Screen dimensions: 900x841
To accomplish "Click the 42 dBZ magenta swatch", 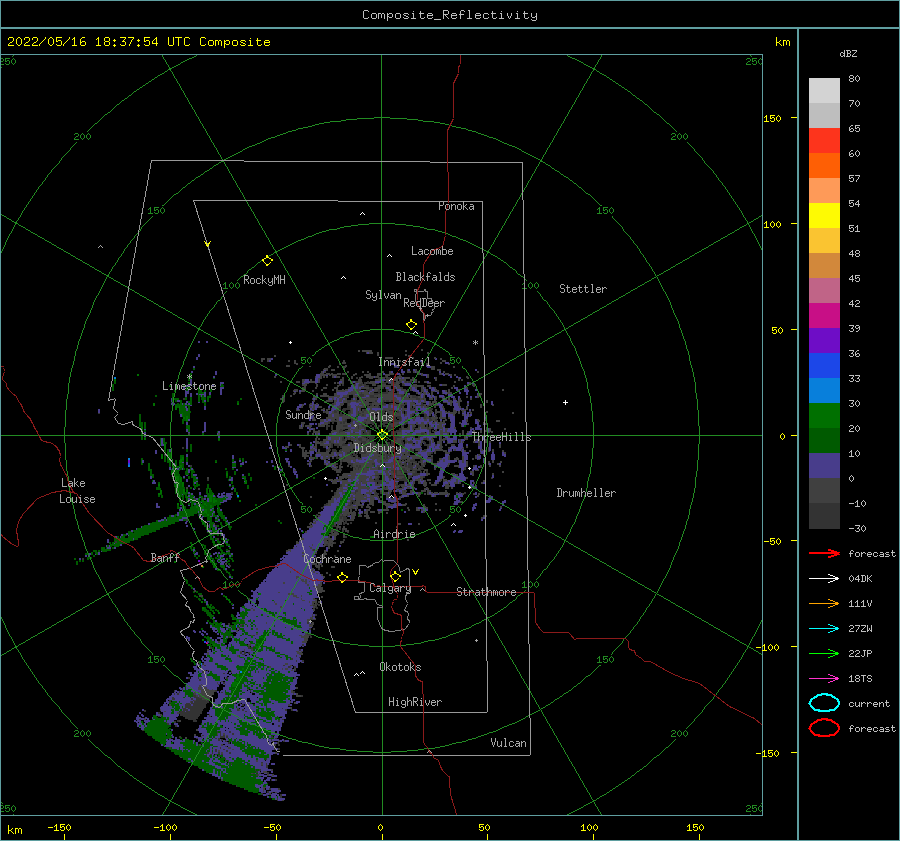I will coord(824,316).
